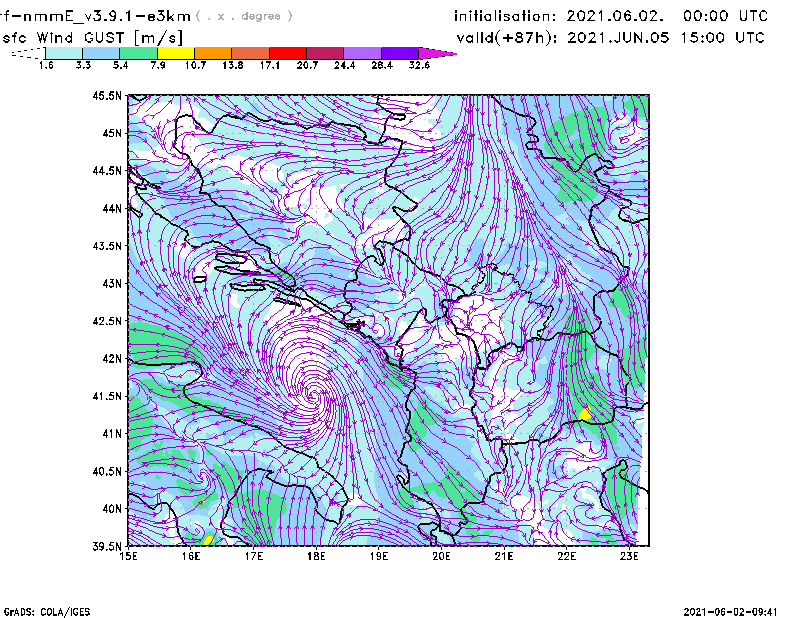Click the magenta arrow above 32.6 in legend
Screen dimensions: 800x618
[x=437, y=53]
